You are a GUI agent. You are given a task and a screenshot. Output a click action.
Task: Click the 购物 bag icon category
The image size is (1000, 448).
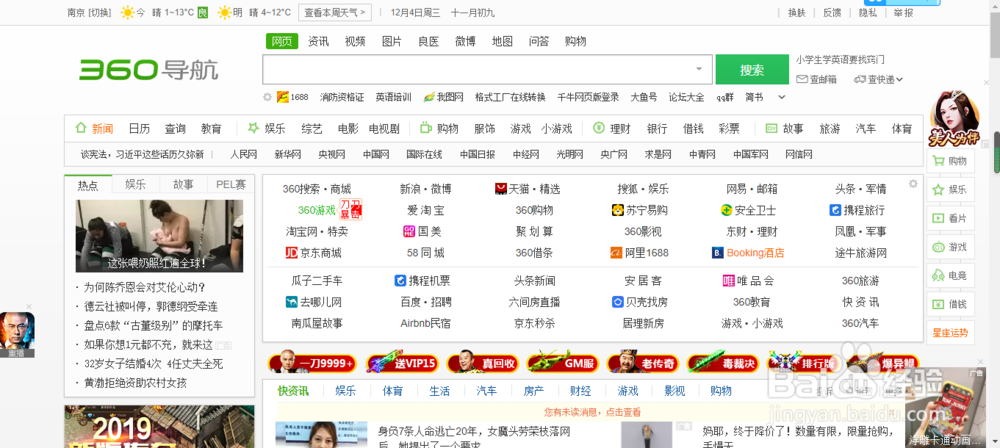tap(425, 128)
